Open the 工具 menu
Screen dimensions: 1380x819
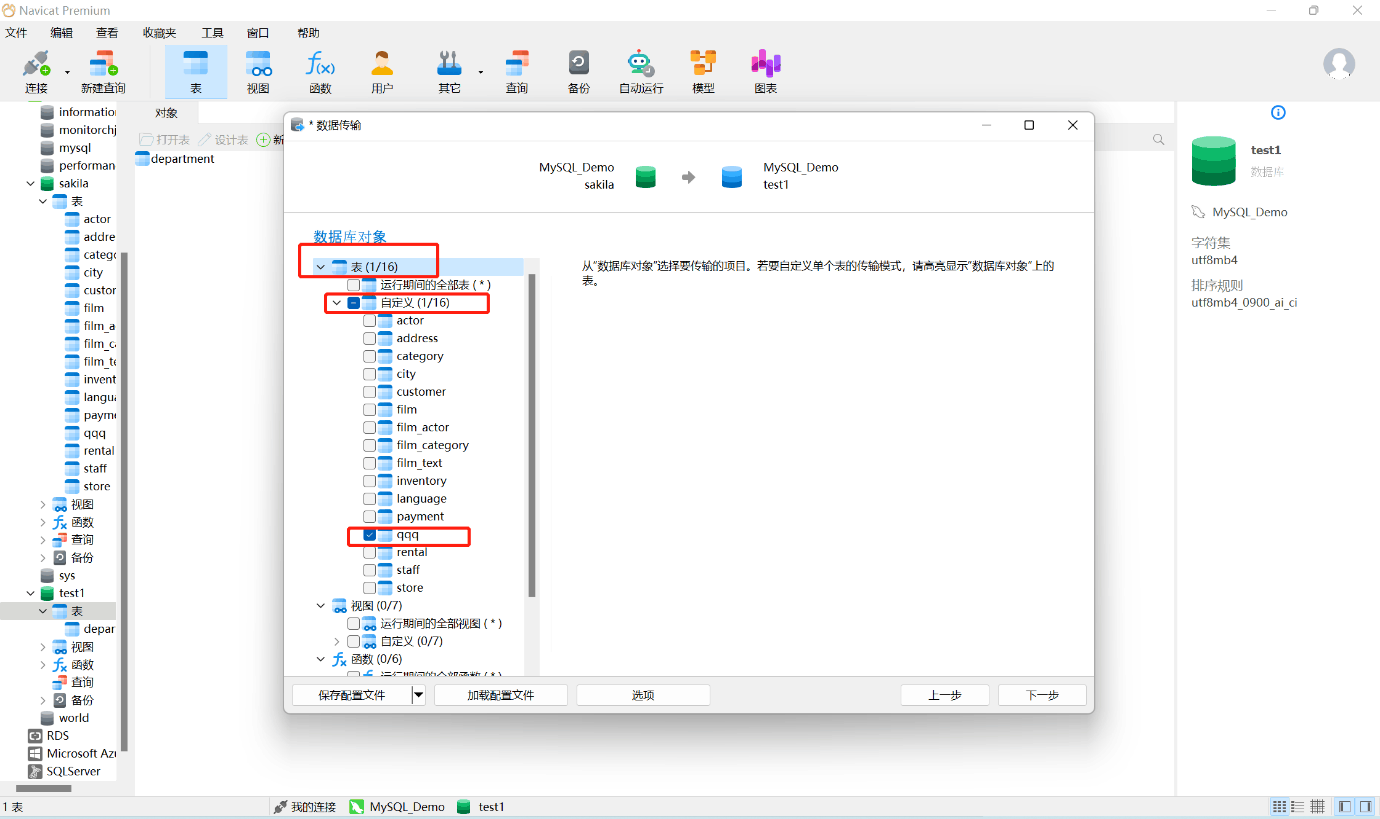click(213, 32)
